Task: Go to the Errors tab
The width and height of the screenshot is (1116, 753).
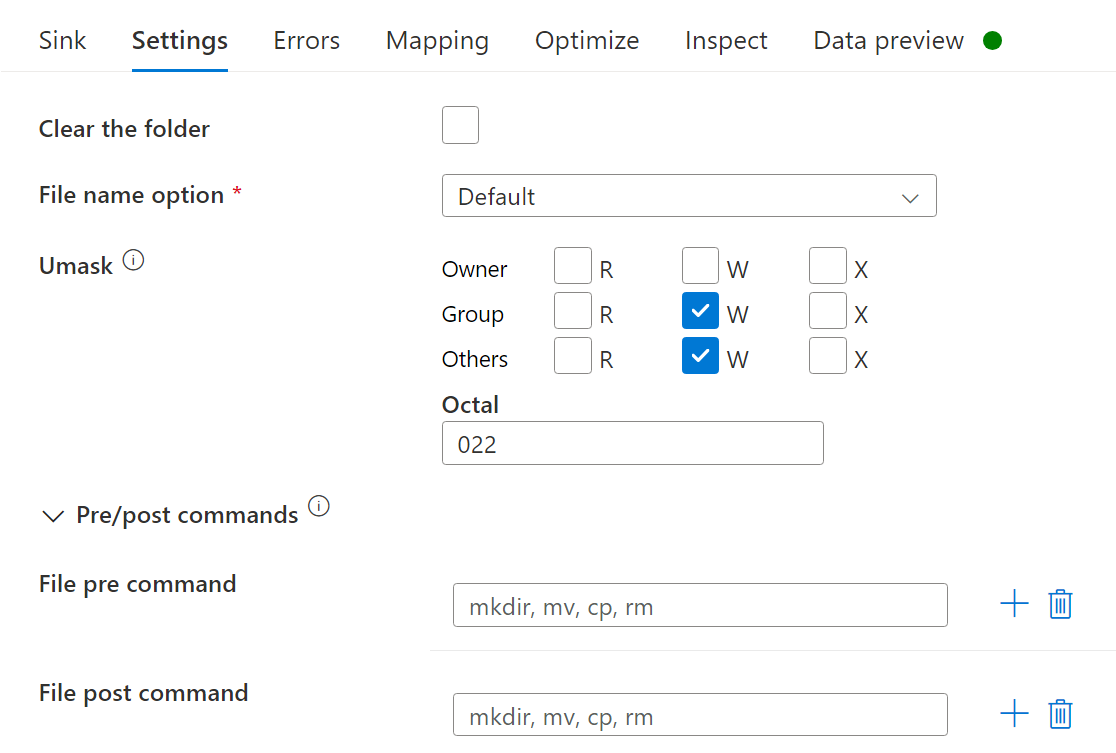Action: click(x=306, y=41)
